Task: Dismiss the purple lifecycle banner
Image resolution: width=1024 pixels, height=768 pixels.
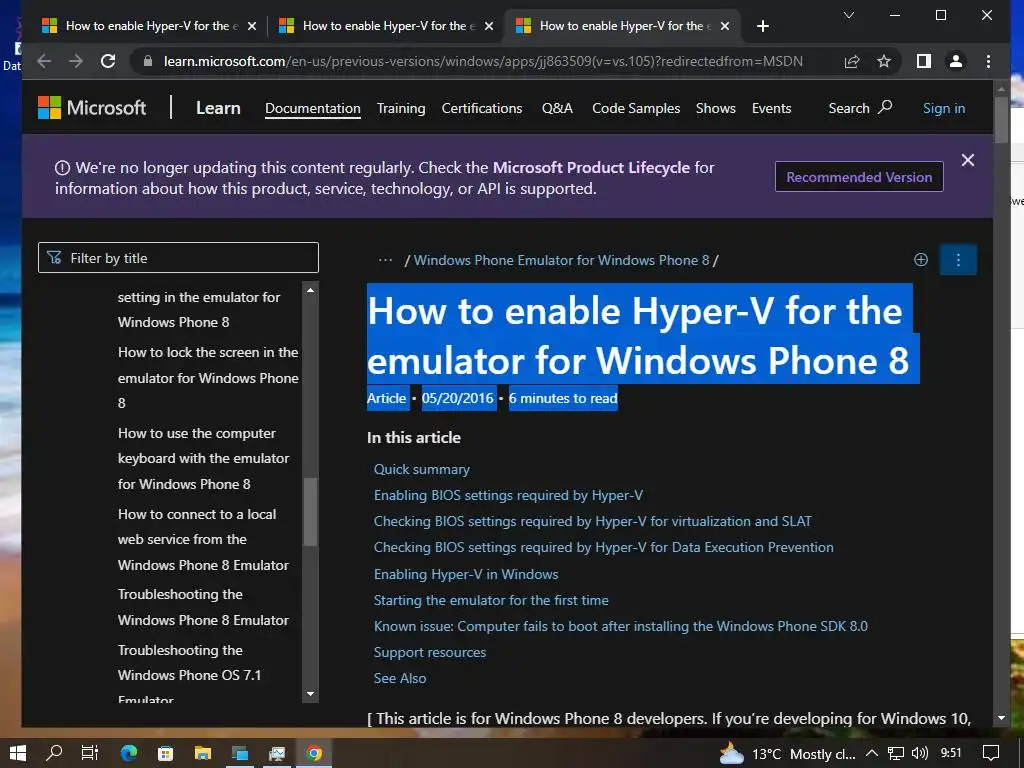Action: pyautogui.click(x=968, y=160)
